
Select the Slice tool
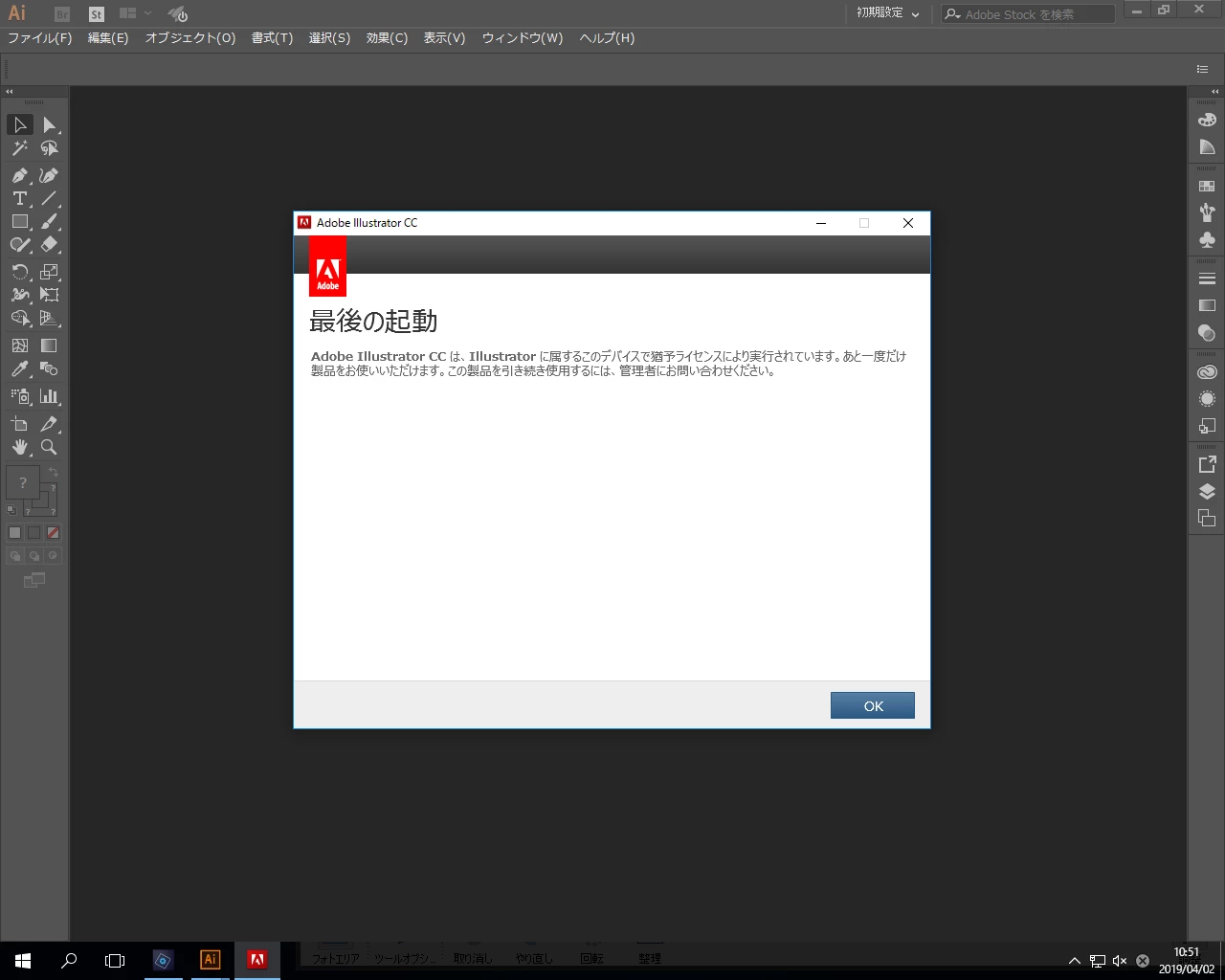50,424
